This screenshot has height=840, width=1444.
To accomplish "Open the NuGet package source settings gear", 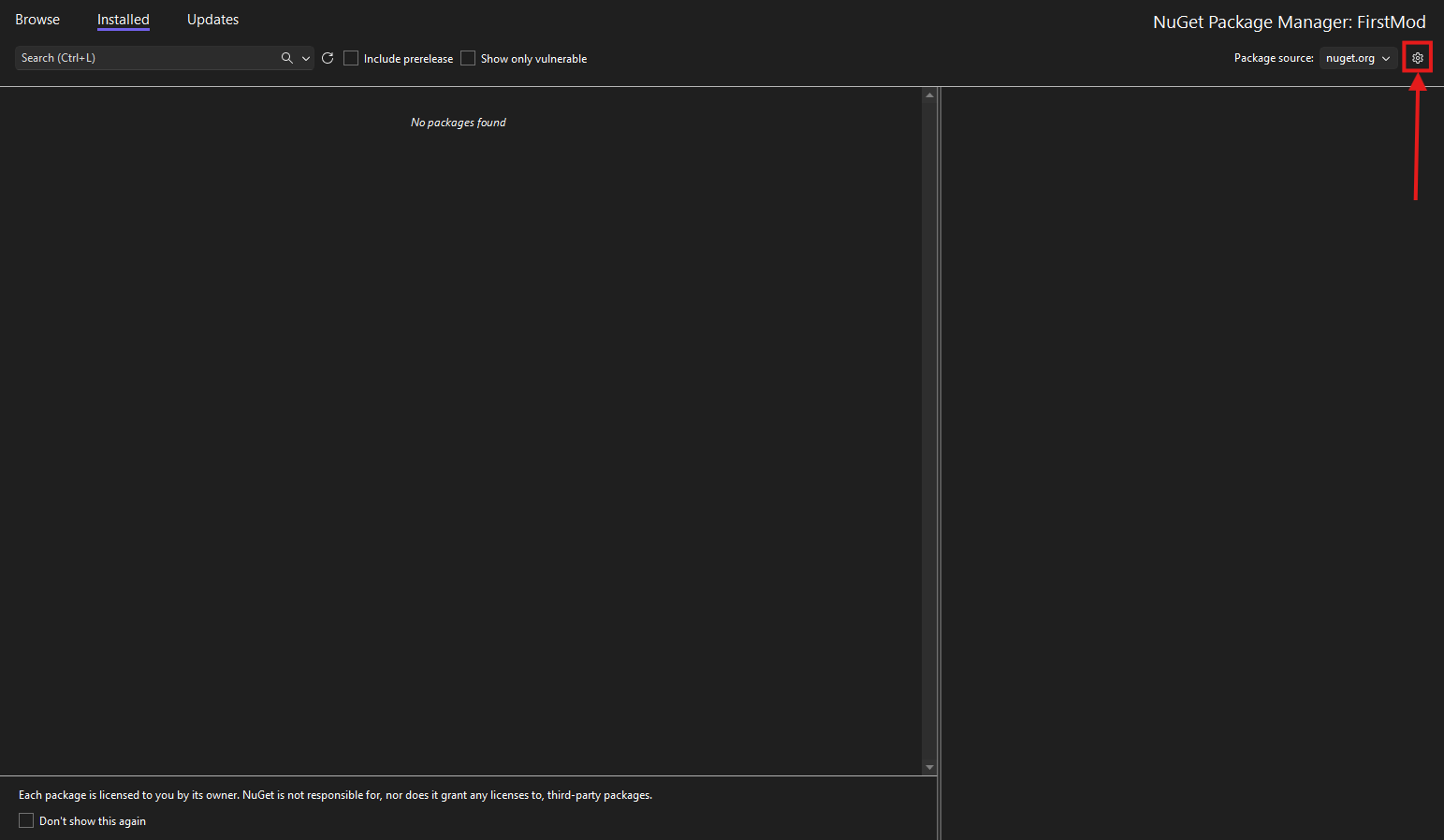I will coord(1417,58).
